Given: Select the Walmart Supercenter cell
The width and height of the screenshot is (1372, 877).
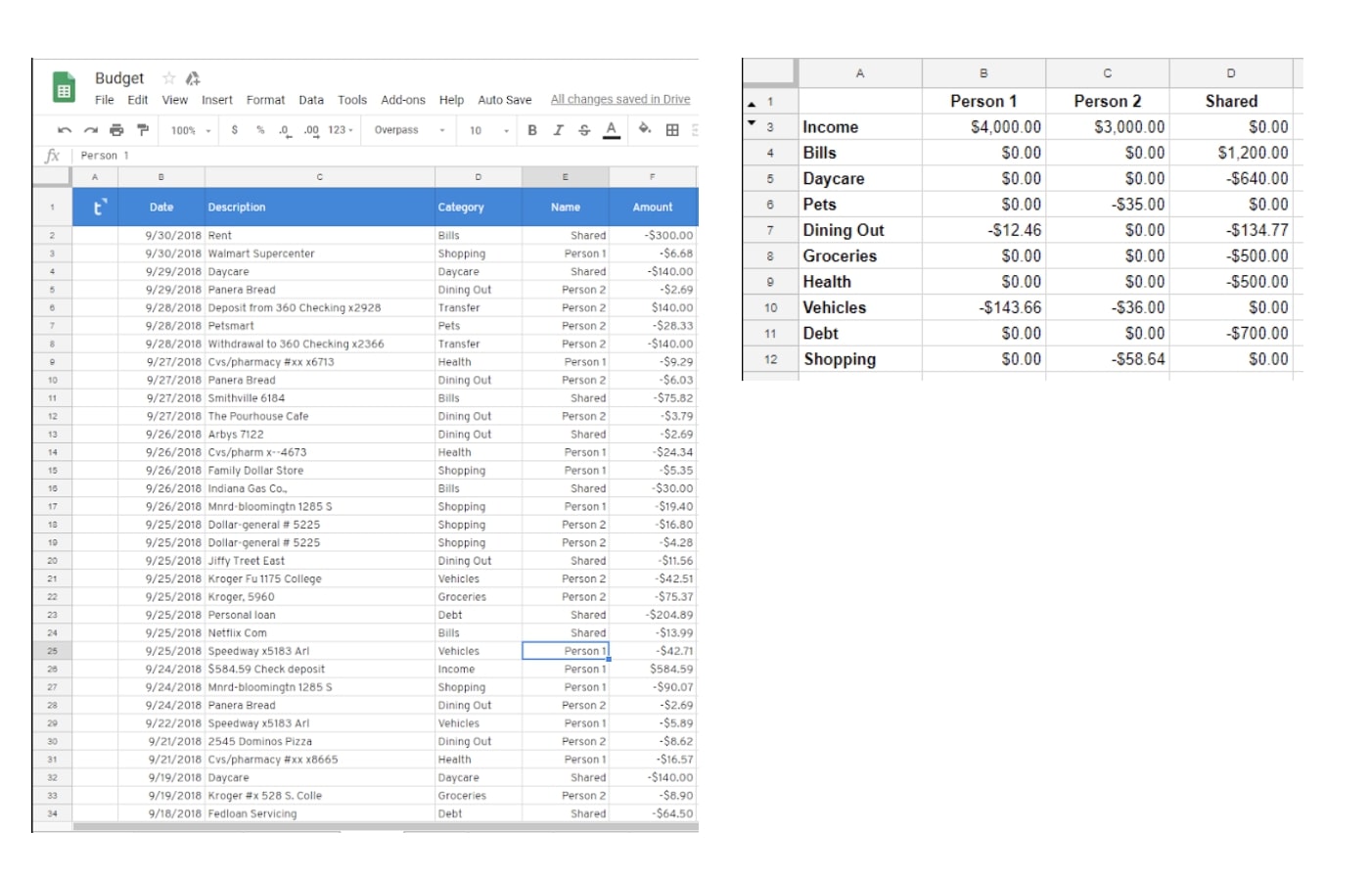Looking at the screenshot, I should pyautogui.click(x=320, y=254).
